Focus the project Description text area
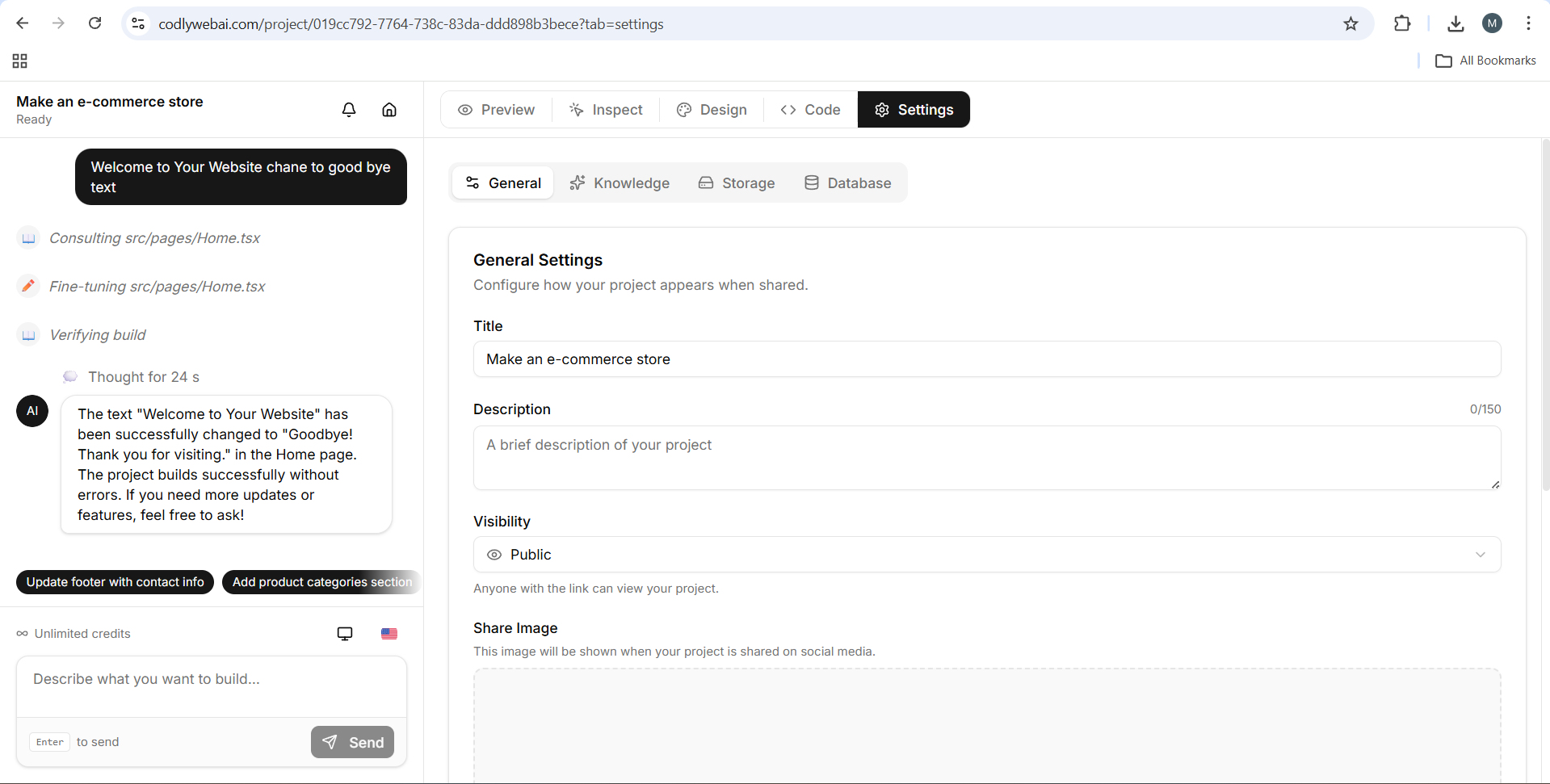The image size is (1550, 784). tap(986, 457)
